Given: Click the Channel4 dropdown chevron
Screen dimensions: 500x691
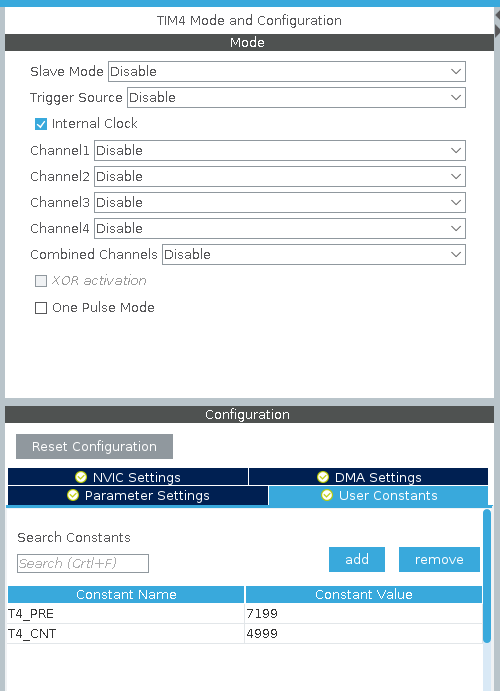Looking at the screenshot, I should point(456,228).
